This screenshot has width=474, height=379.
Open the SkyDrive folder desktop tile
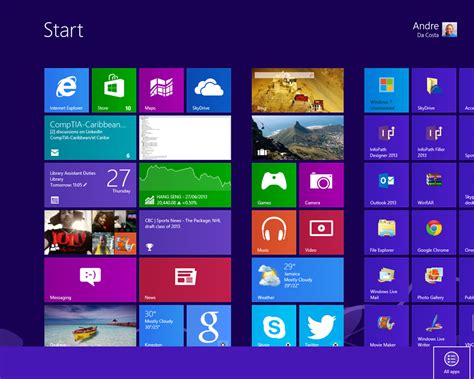434,90
